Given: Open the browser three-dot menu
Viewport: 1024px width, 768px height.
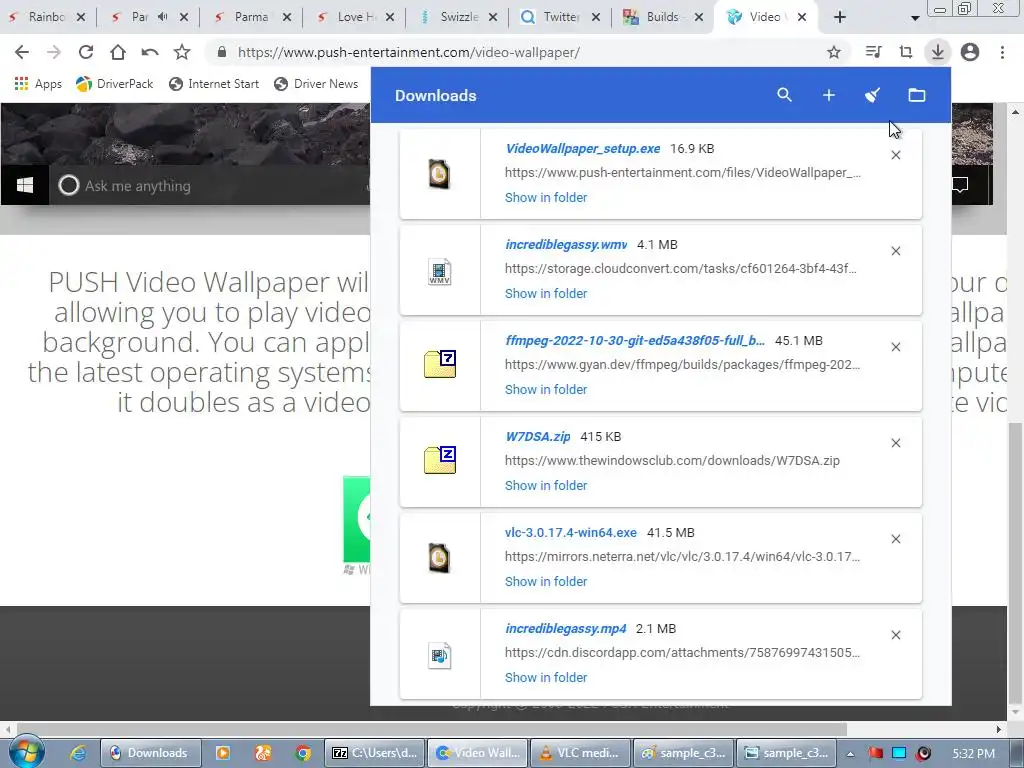Looking at the screenshot, I should click(x=1002, y=52).
